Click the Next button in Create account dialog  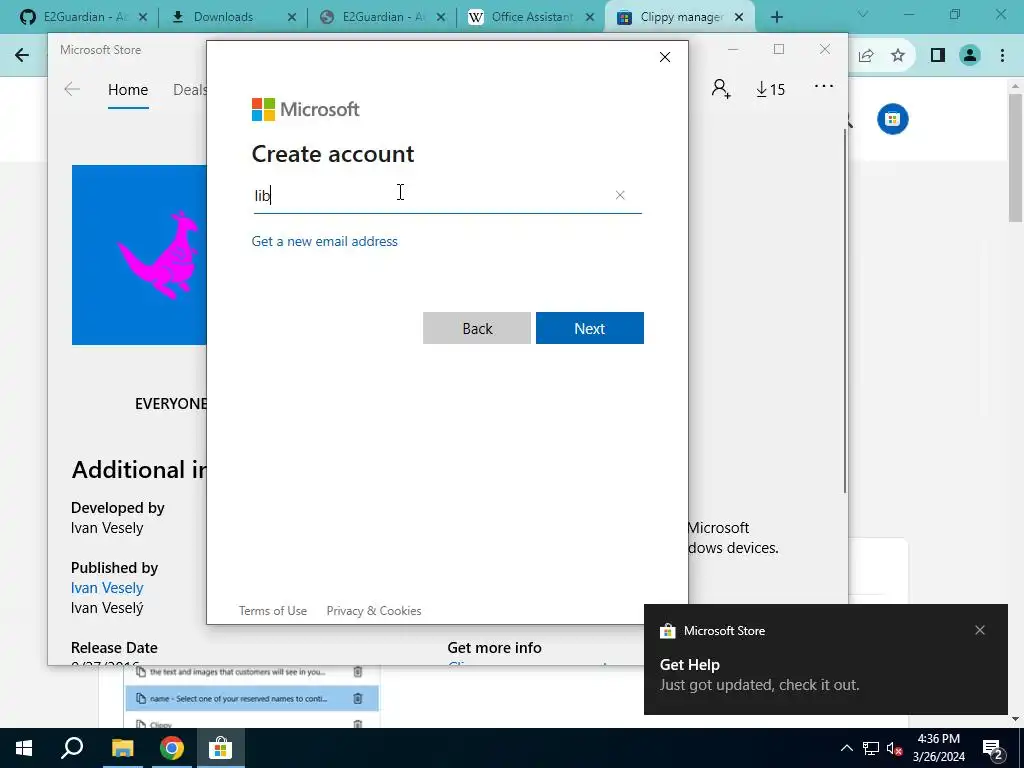pyautogui.click(x=590, y=328)
